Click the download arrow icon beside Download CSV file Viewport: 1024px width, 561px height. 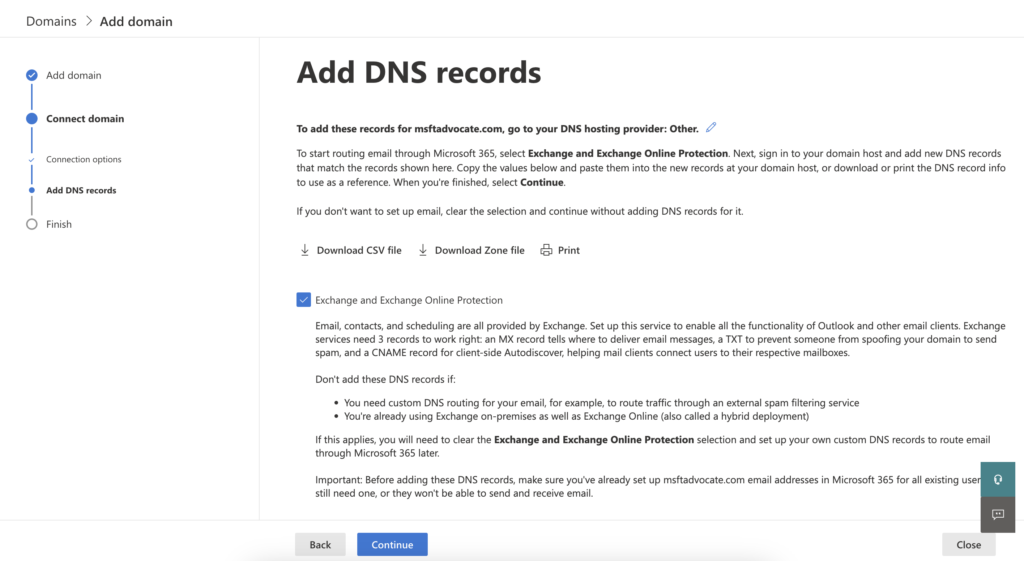click(305, 250)
